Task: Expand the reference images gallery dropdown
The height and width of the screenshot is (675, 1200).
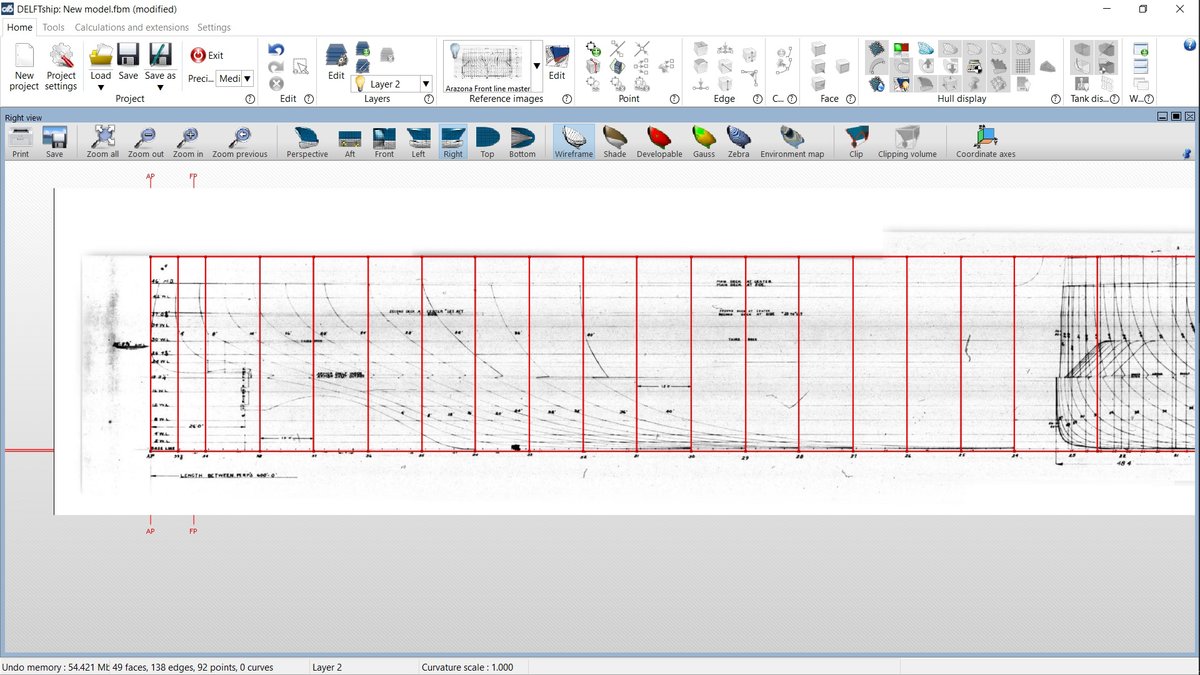Action: pos(536,67)
